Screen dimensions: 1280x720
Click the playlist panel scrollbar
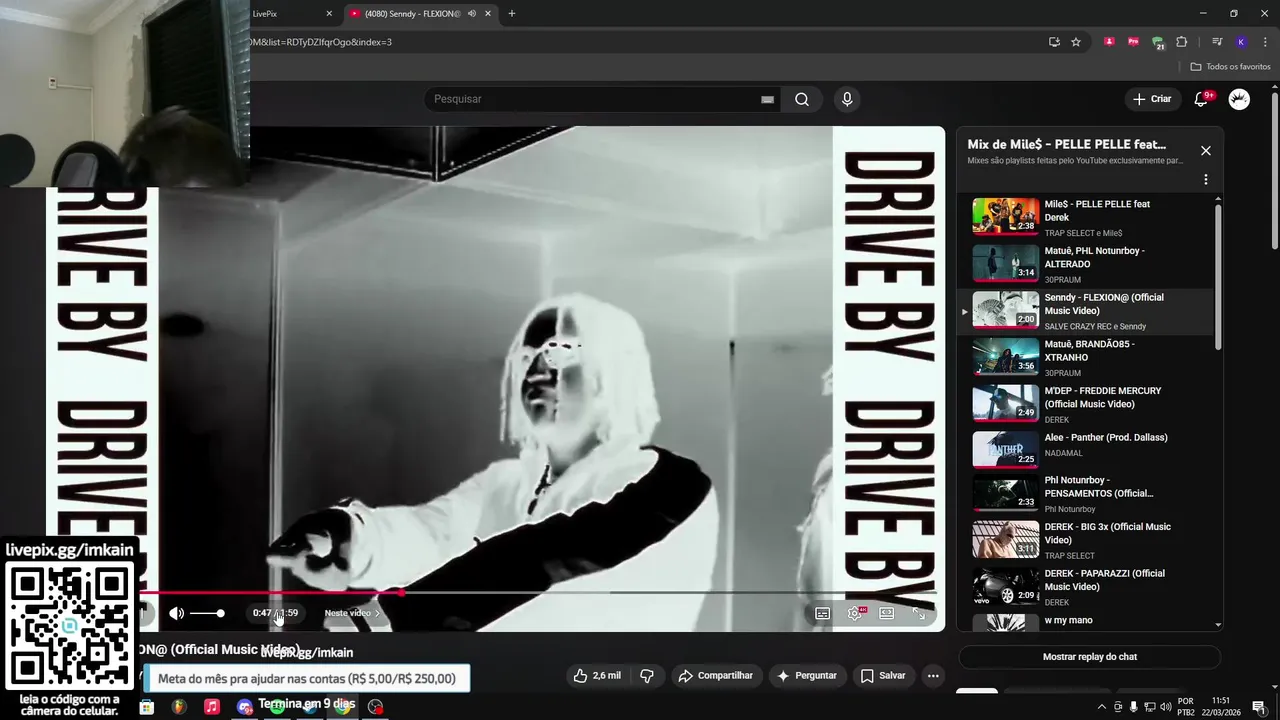1218,275
